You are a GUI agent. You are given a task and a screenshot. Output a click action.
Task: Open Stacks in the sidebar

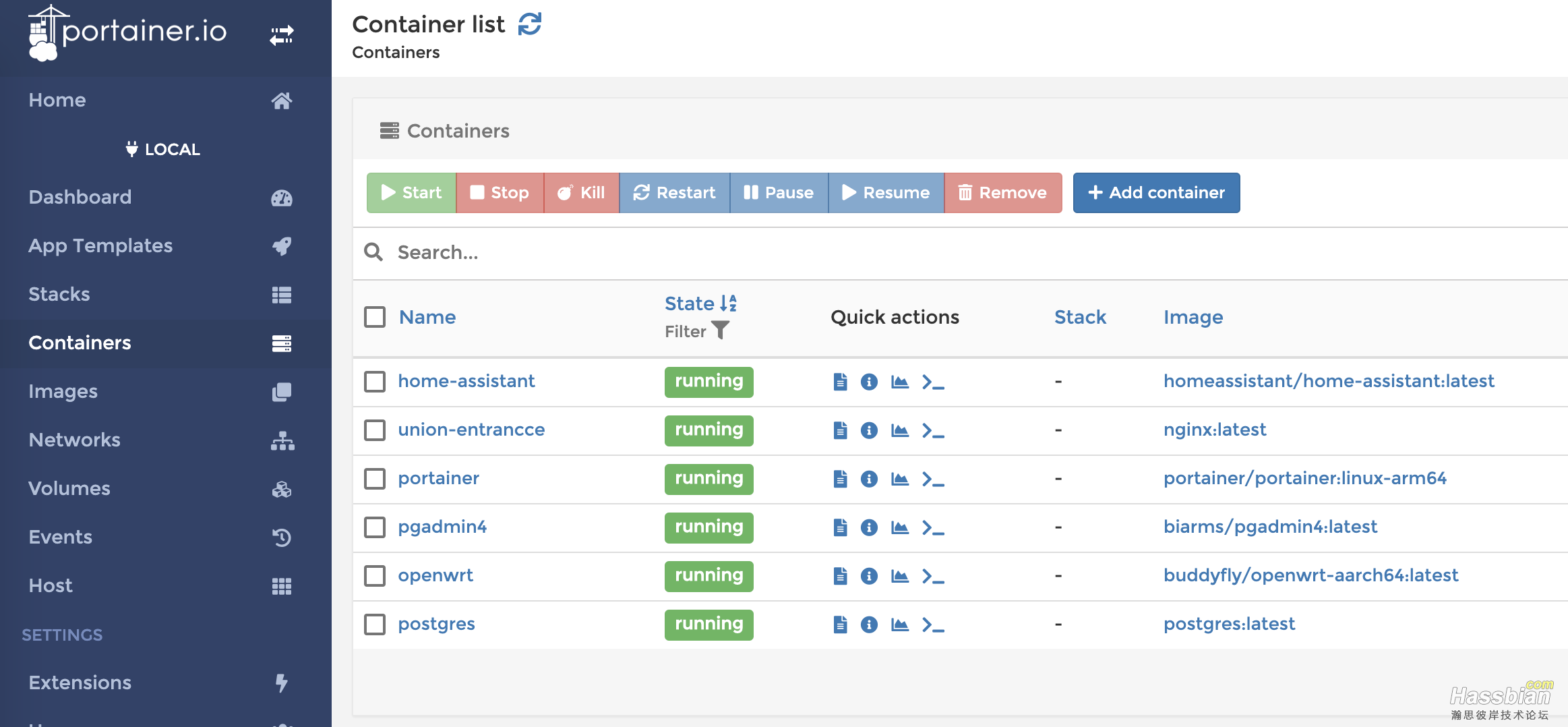click(165, 294)
